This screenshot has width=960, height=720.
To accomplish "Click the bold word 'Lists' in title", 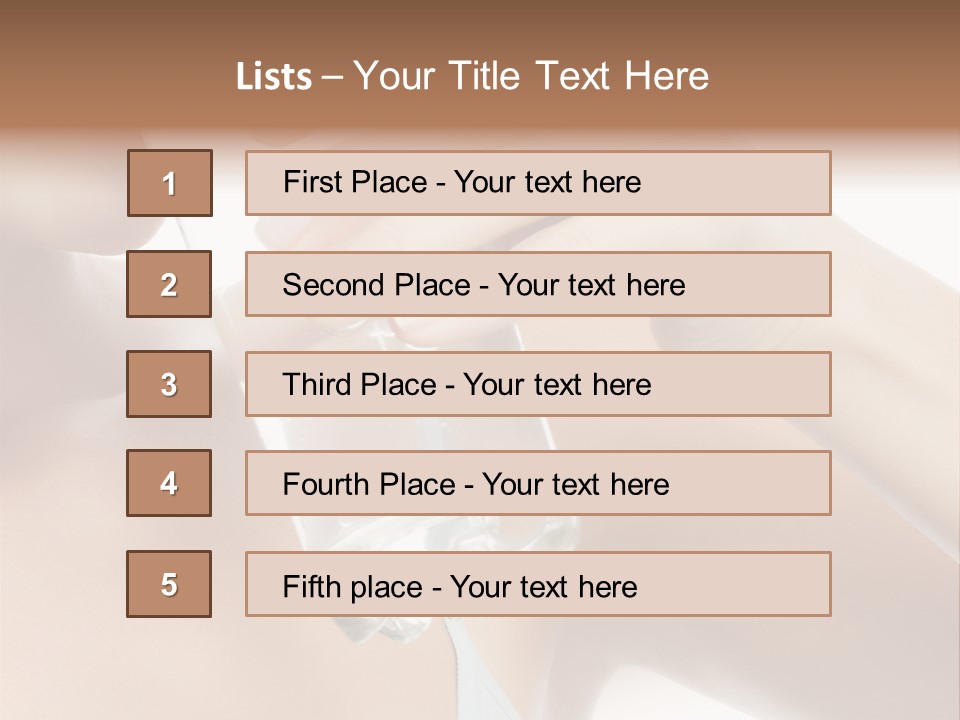I will coord(274,77).
